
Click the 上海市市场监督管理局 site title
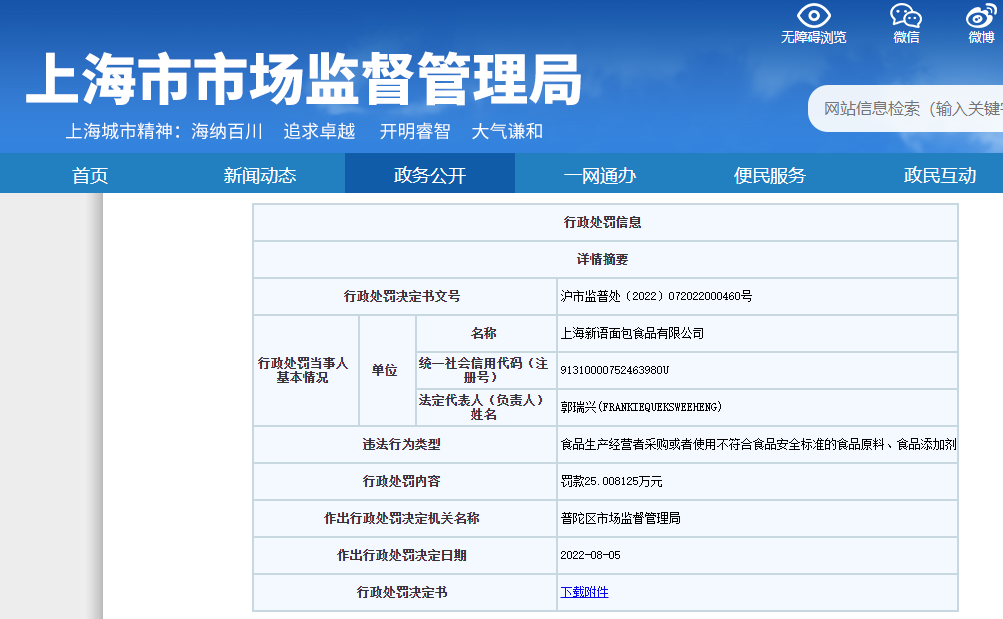tap(303, 79)
